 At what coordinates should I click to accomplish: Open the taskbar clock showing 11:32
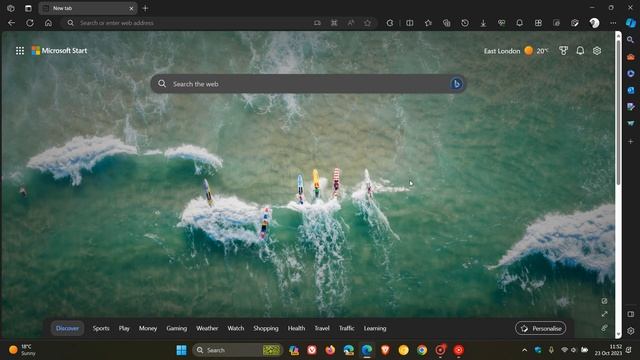pyautogui.click(x=608, y=350)
